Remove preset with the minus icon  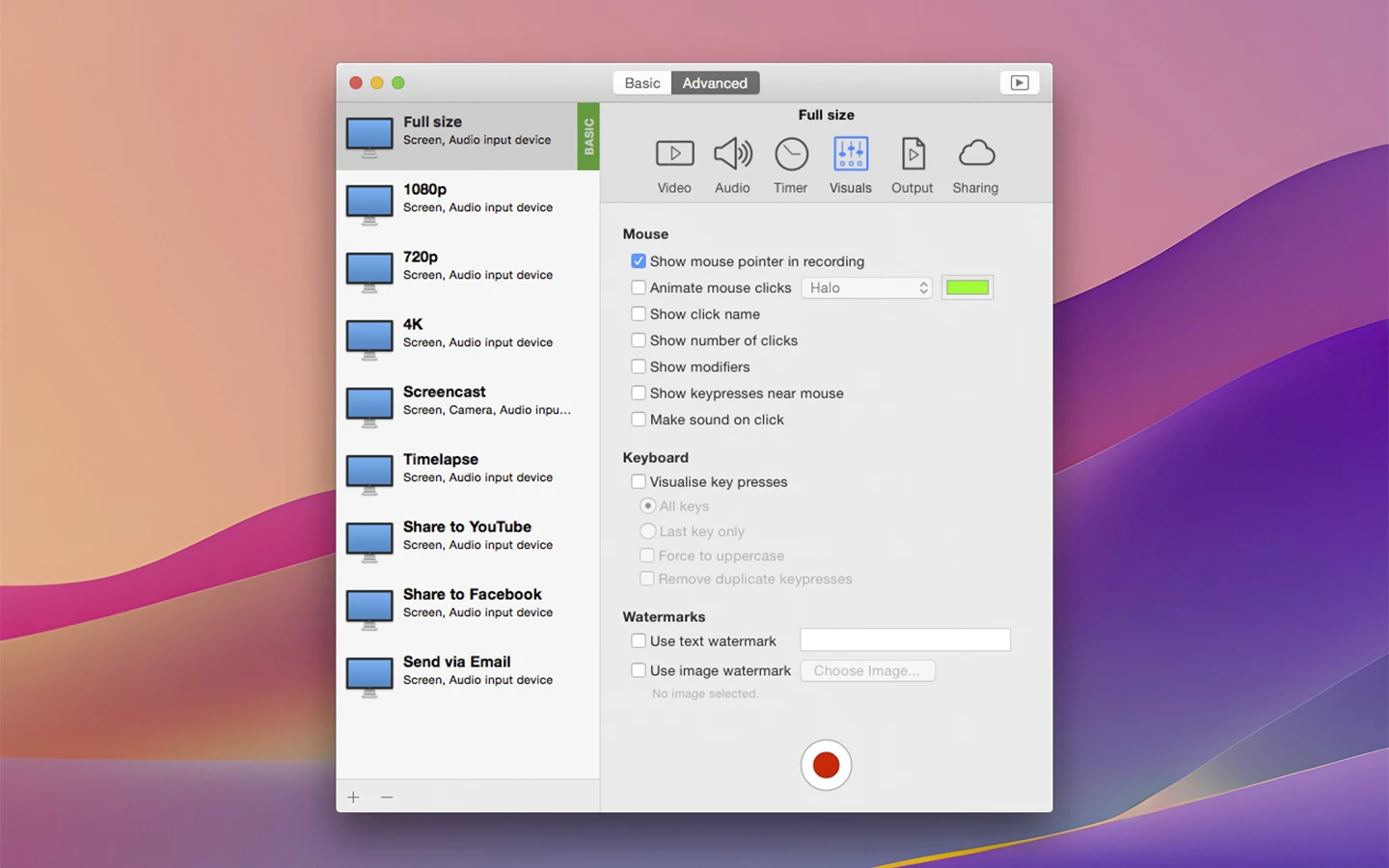coord(387,797)
